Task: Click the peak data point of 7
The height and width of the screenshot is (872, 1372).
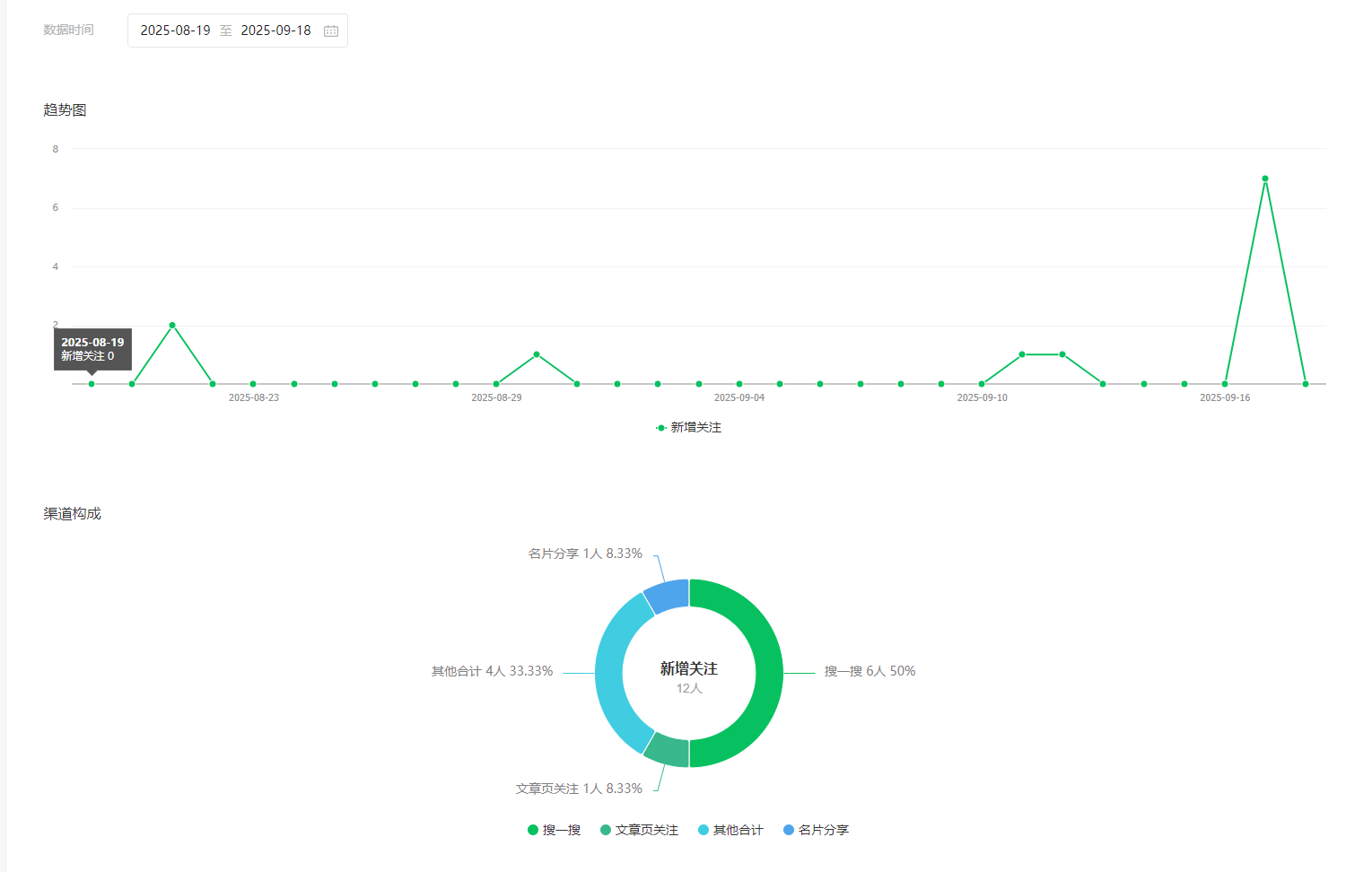Action: [x=1265, y=179]
